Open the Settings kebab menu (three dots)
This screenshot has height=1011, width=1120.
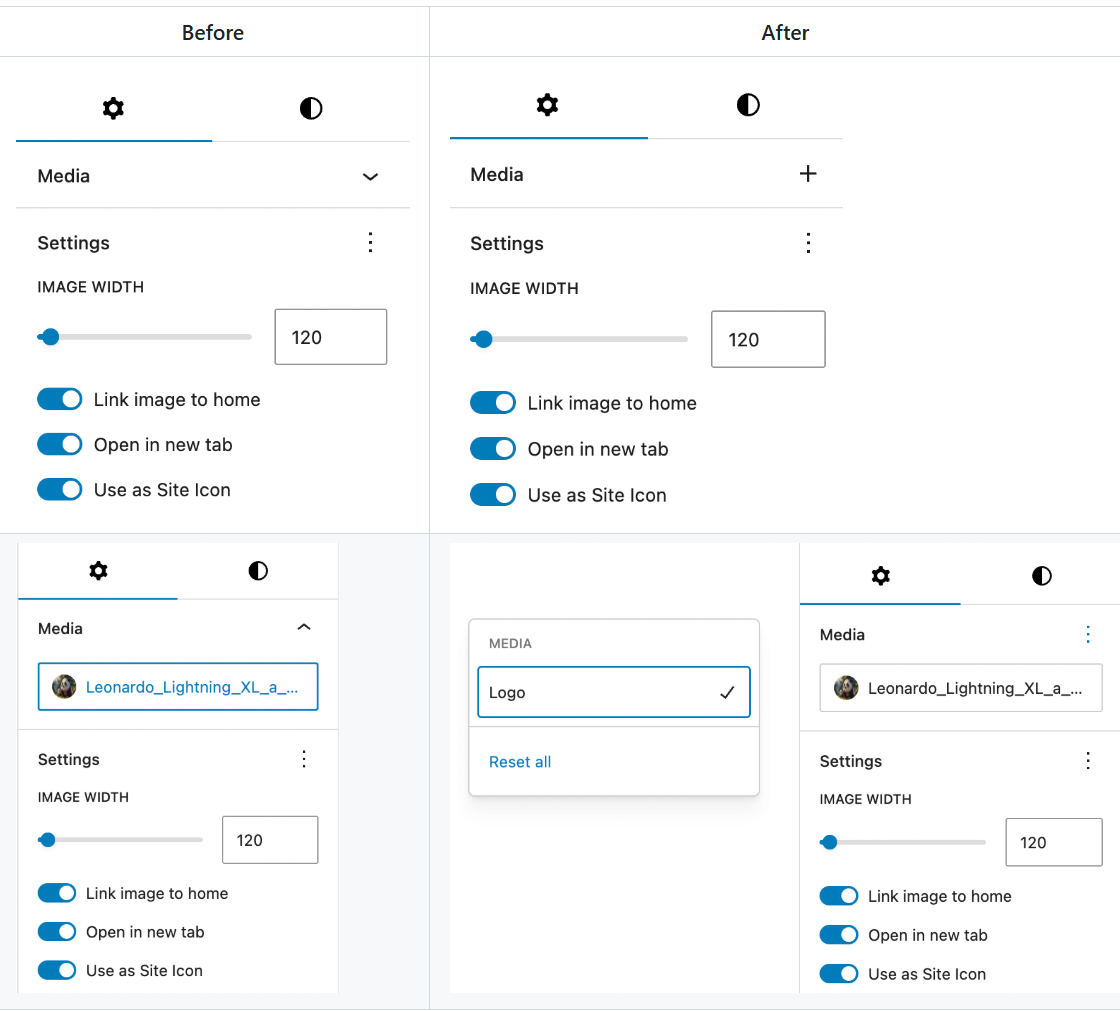click(x=370, y=242)
